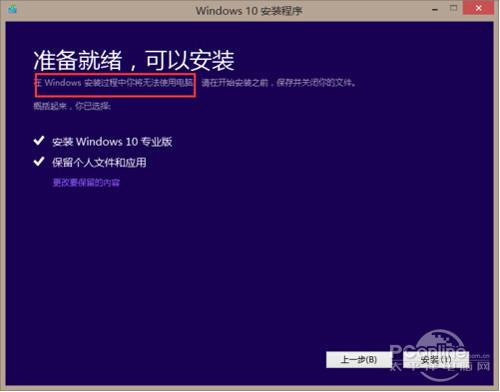Select the 安装 Windows 10 专业版 text
Screen dimensions: 500x392
click(x=112, y=142)
